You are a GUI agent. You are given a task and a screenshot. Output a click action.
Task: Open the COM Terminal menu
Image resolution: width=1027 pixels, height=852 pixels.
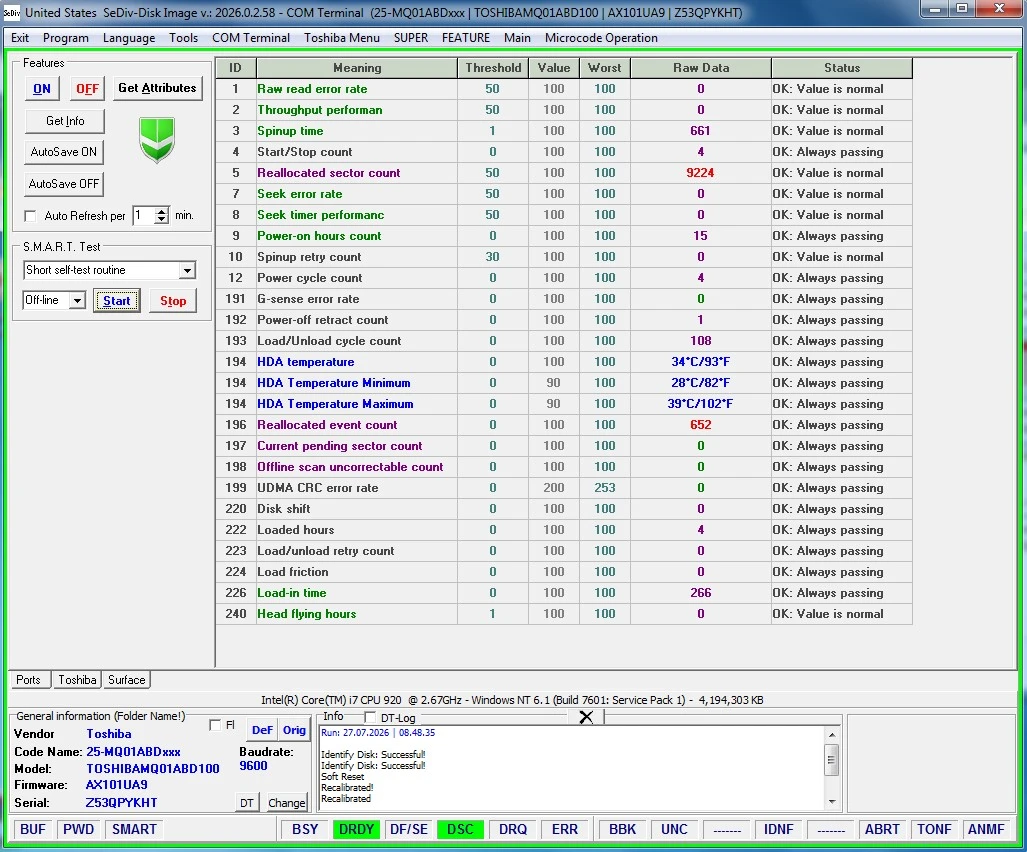[x=251, y=38]
